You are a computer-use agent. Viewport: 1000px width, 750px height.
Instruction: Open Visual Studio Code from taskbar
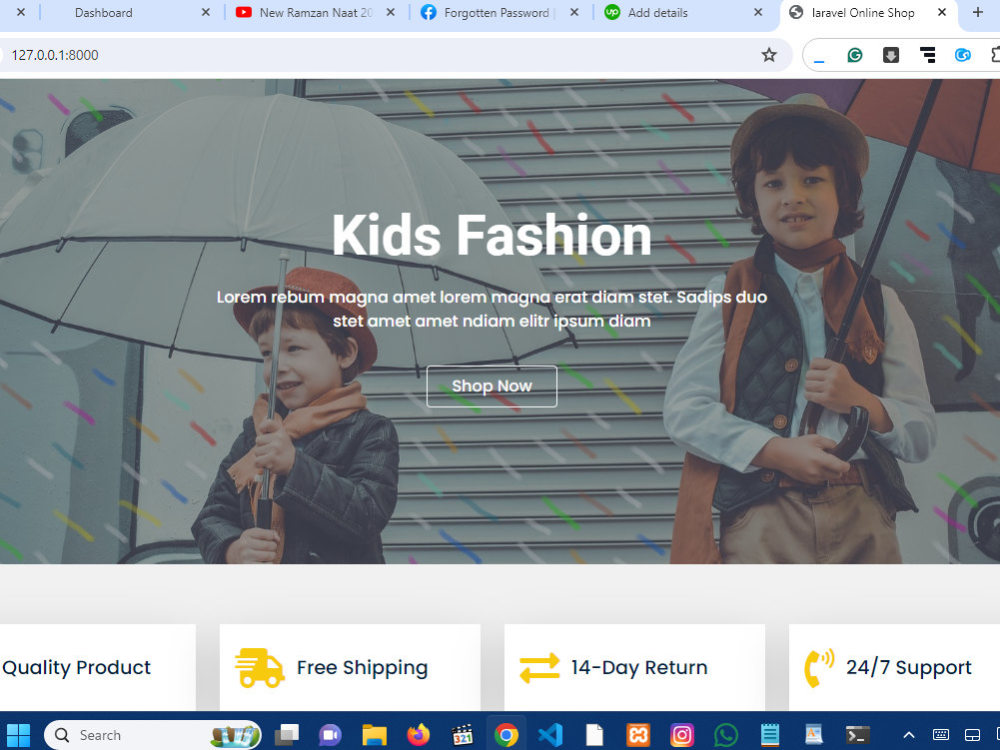coord(550,735)
